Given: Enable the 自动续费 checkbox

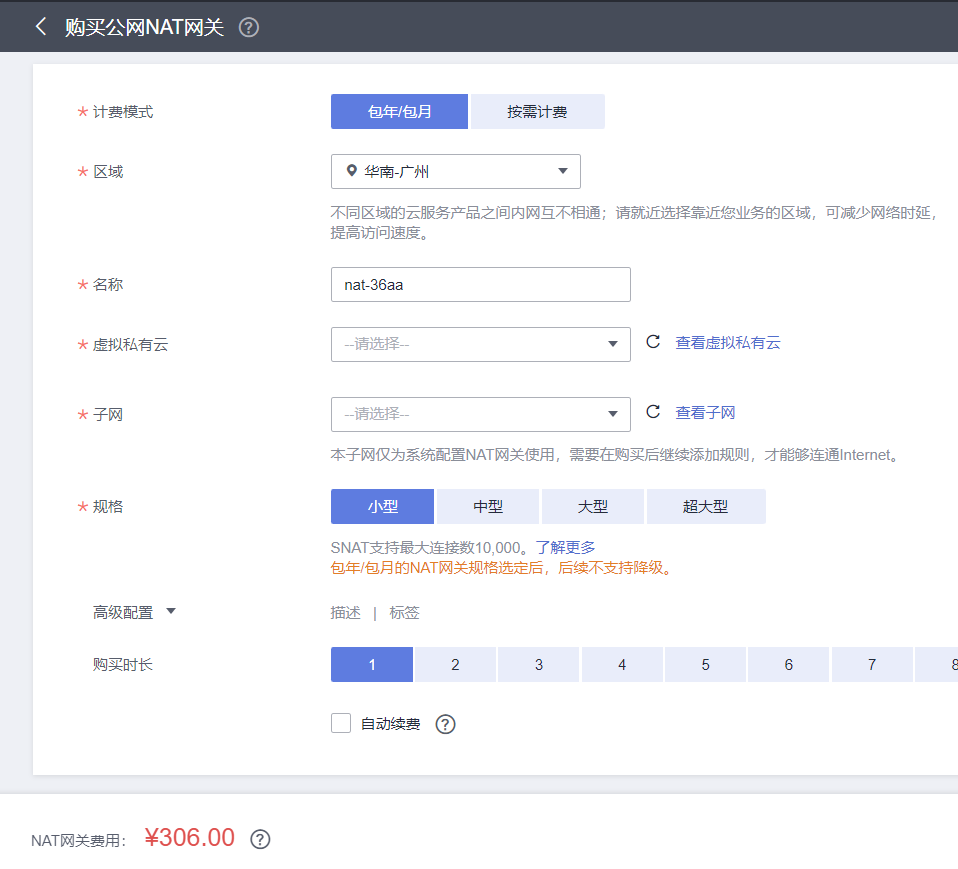Looking at the screenshot, I should (x=341, y=723).
